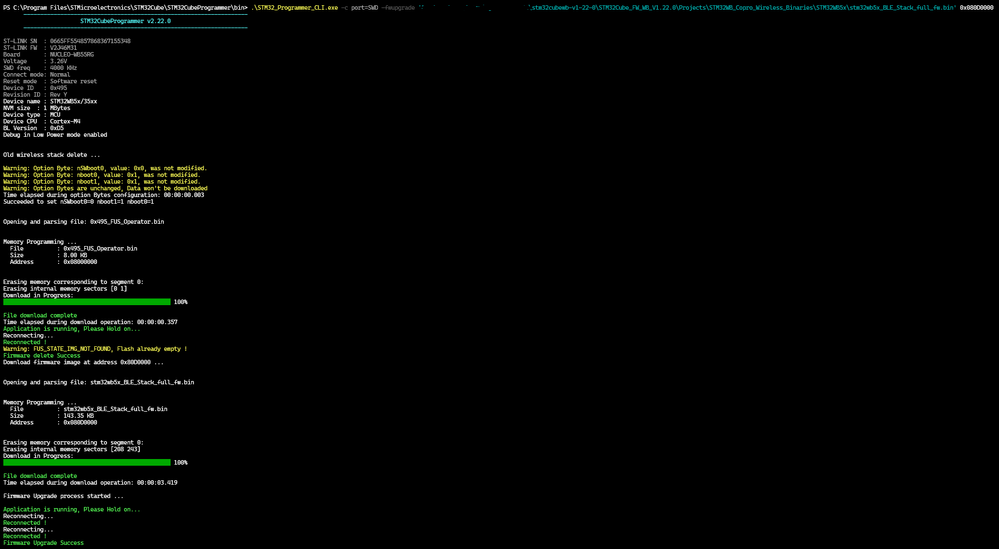Click the BL Version 0xD5 line

click(x=34, y=128)
